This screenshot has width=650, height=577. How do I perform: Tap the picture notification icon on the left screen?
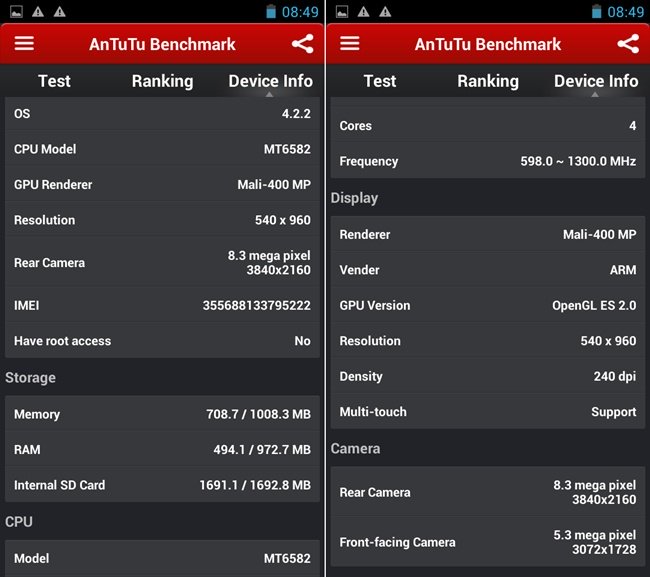click(x=14, y=12)
